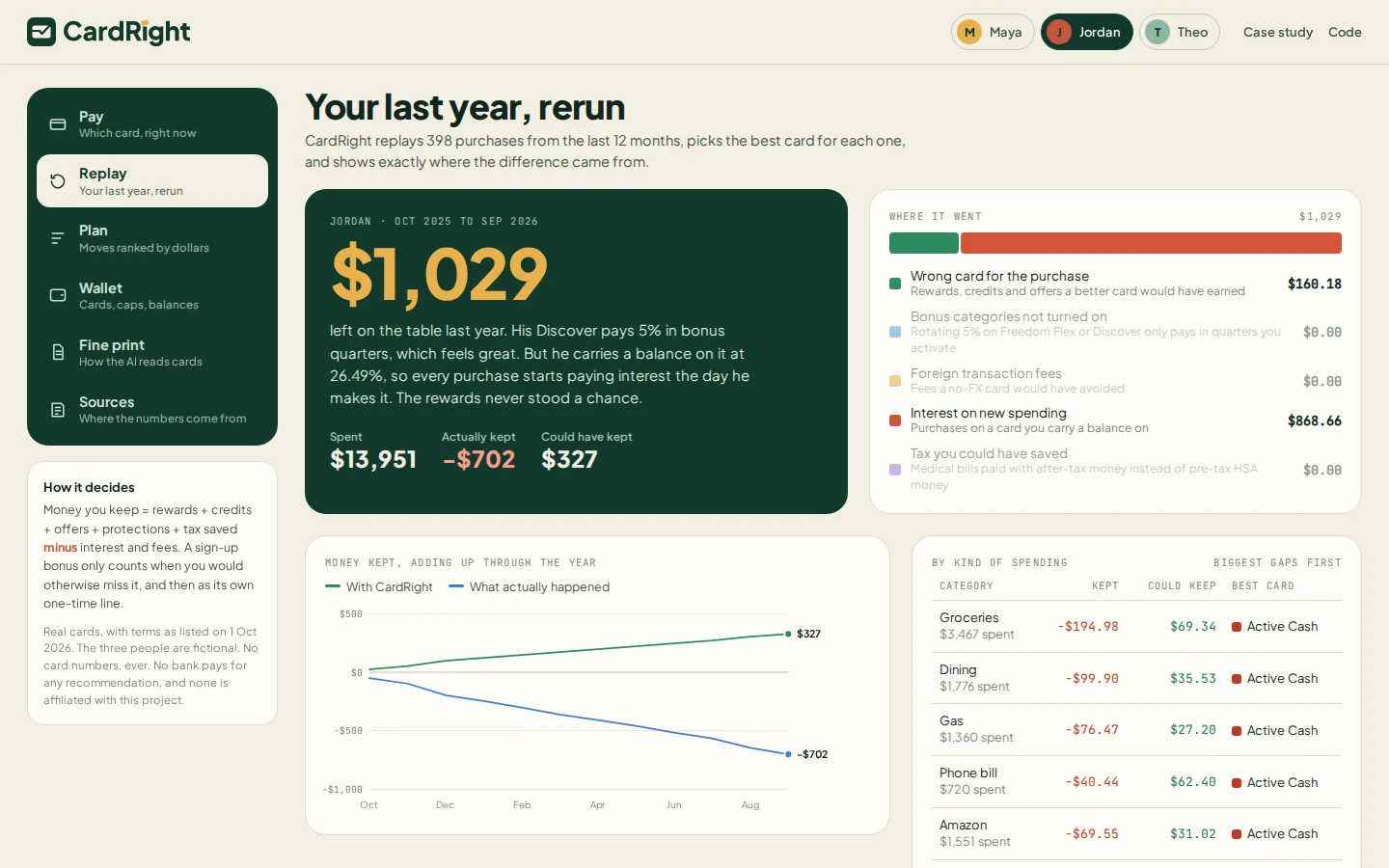The height and width of the screenshot is (868, 1389).
Task: Select the Replay section
Action: point(152,181)
